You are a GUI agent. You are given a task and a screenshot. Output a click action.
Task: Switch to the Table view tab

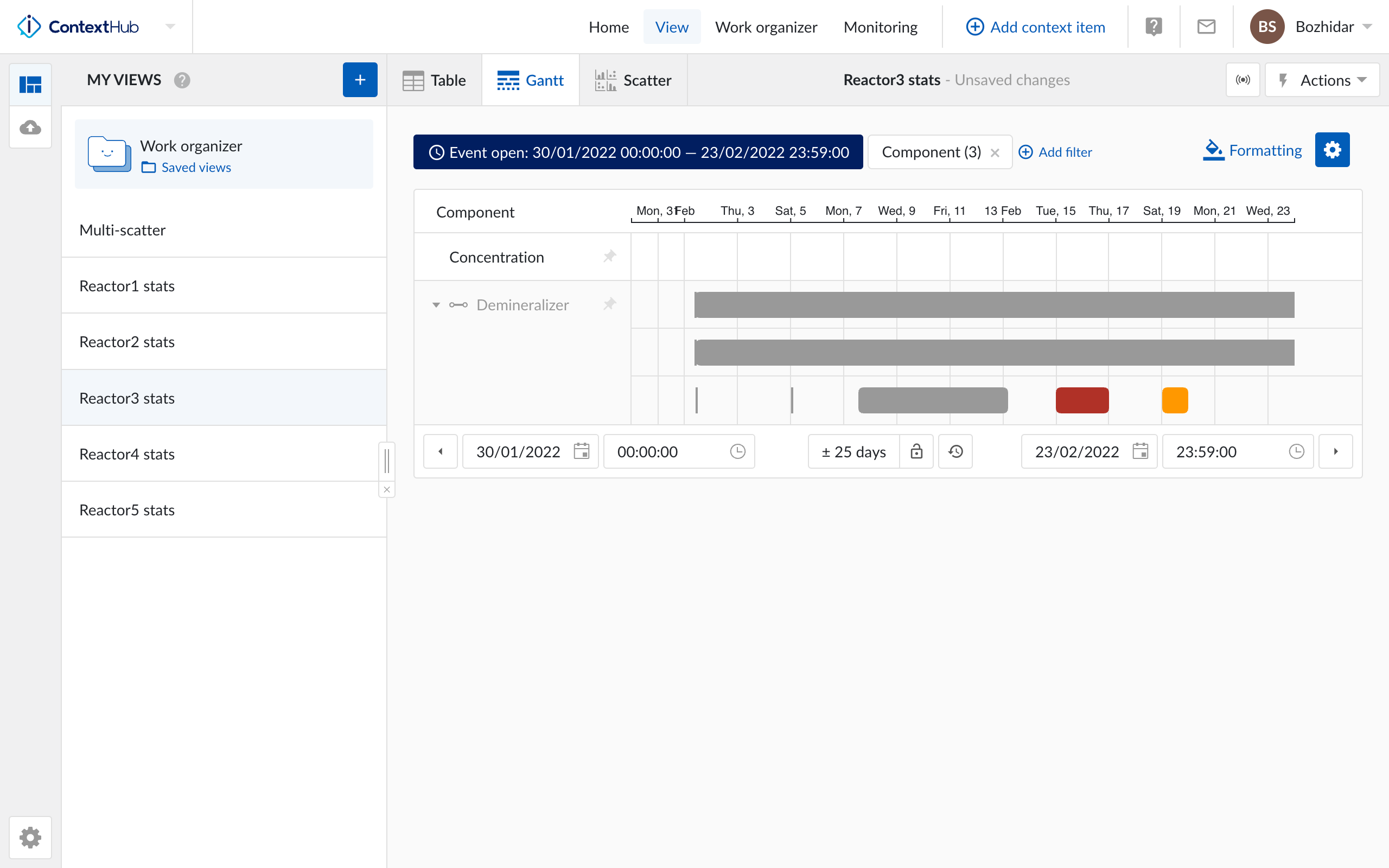pos(435,80)
